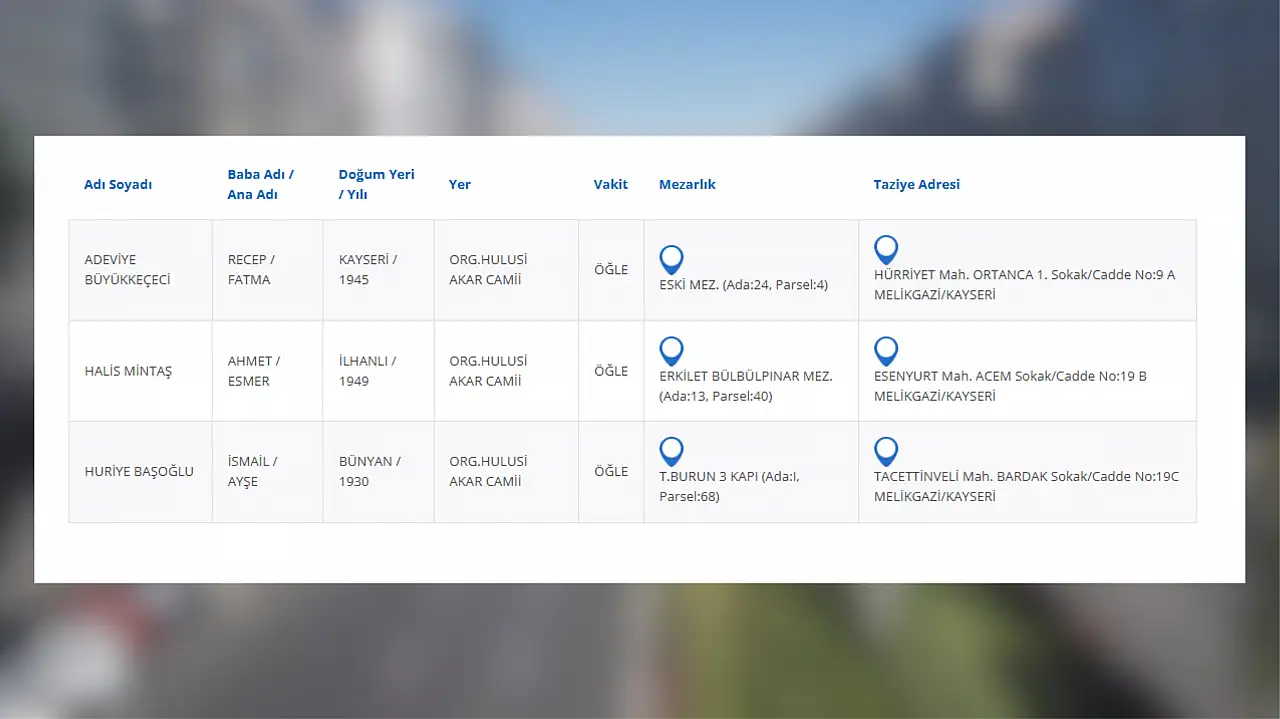Click ESKİ MEZ. (Ada:24, Parsel:4) text
Image resolution: width=1280 pixels, height=719 pixels.
743,285
